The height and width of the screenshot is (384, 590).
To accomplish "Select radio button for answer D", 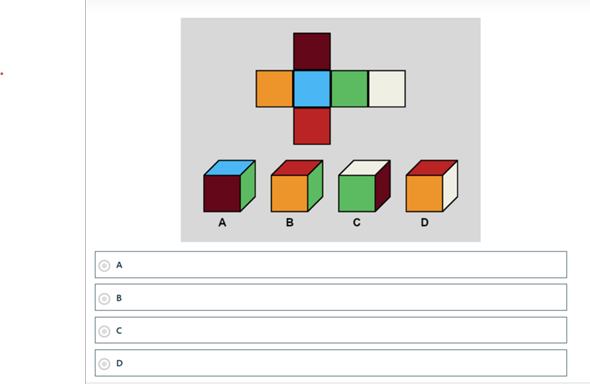I will coord(104,364).
